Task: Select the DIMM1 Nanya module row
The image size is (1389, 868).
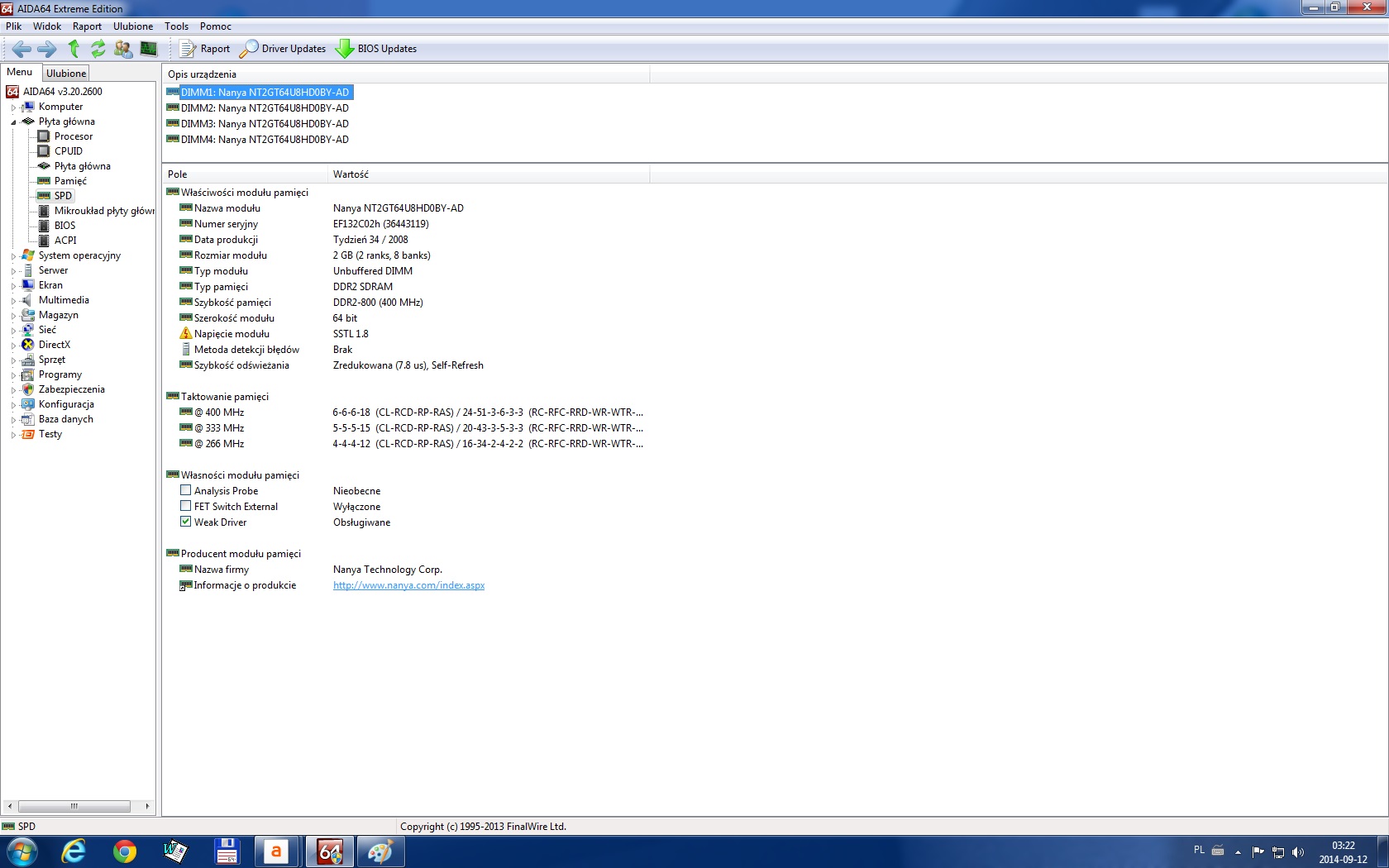Action: [266, 93]
